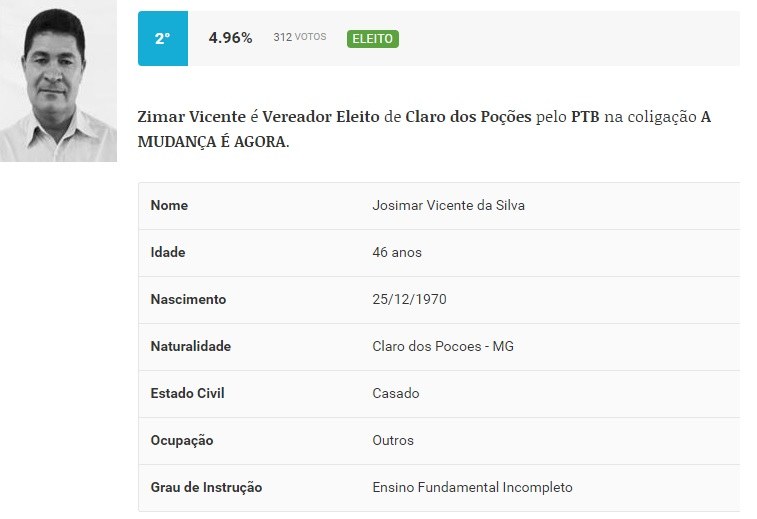757x519 pixels.
Task: Open the A MUDANÇA É AGORA coalition link
Action: click(x=212, y=141)
